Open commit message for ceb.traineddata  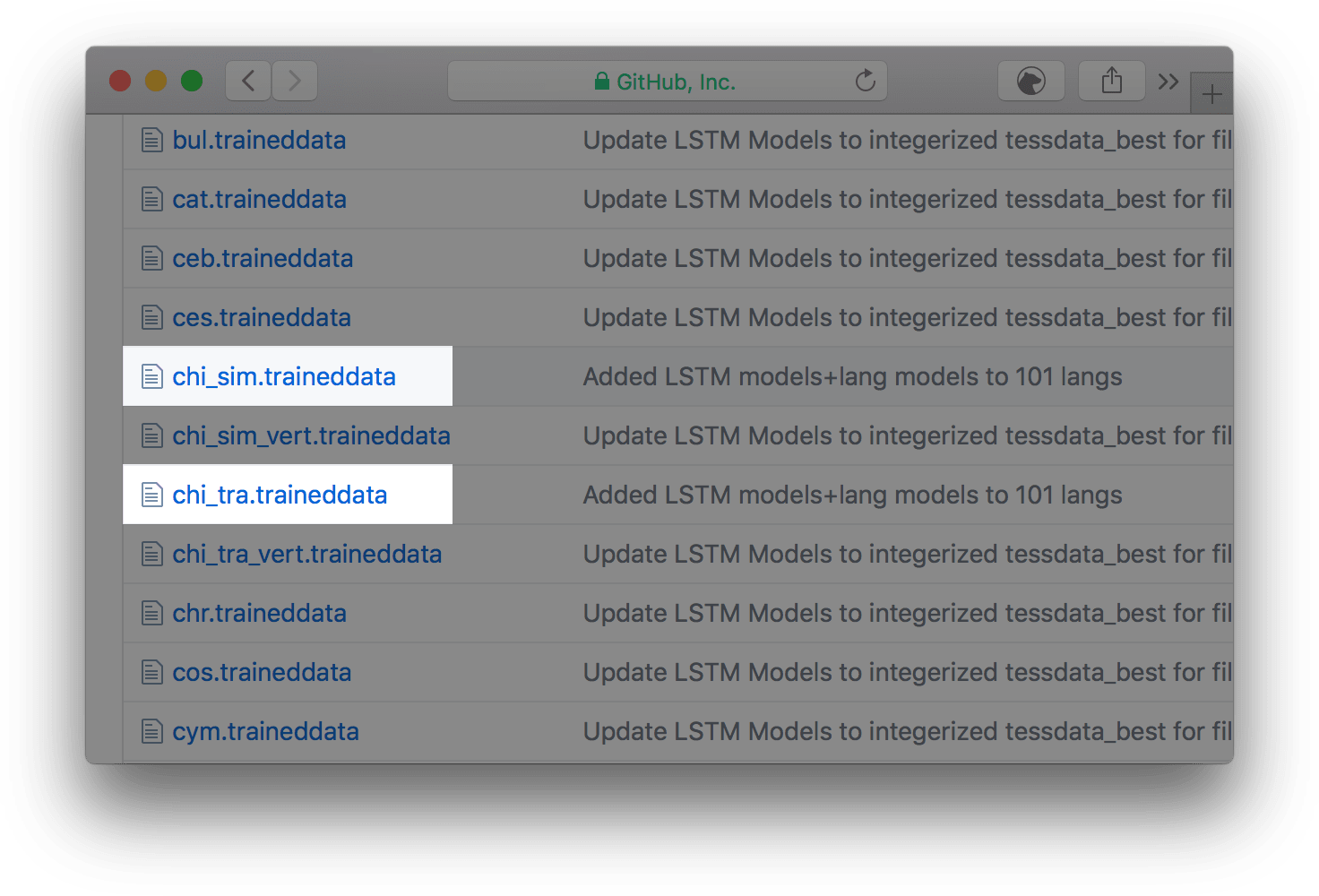[905, 259]
